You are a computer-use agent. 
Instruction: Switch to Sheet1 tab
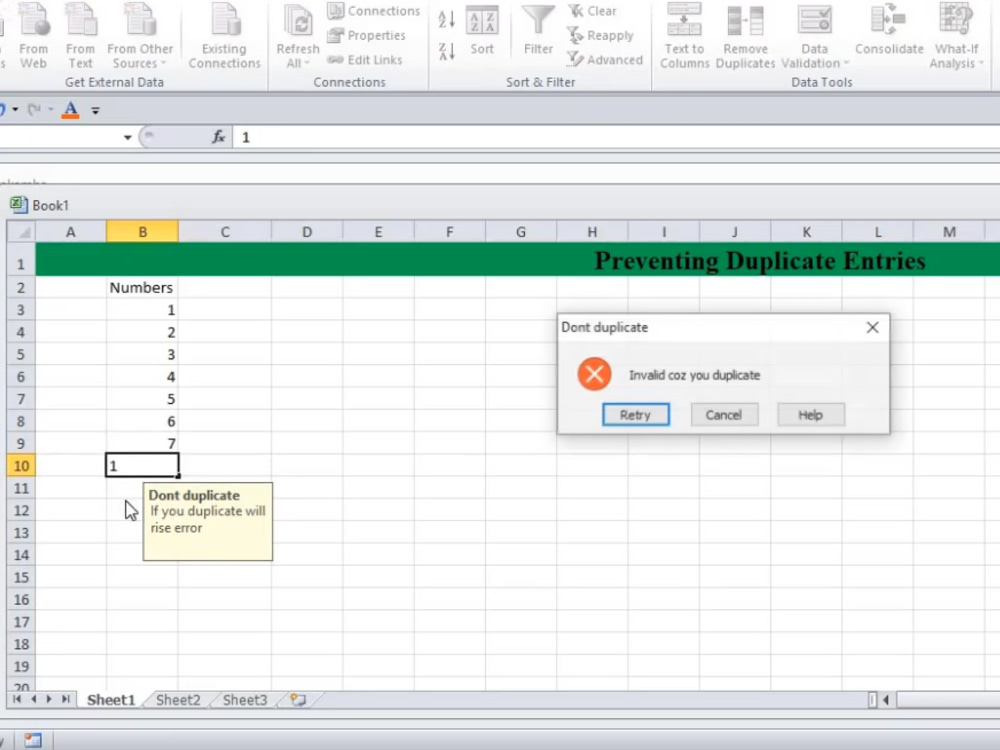click(111, 700)
